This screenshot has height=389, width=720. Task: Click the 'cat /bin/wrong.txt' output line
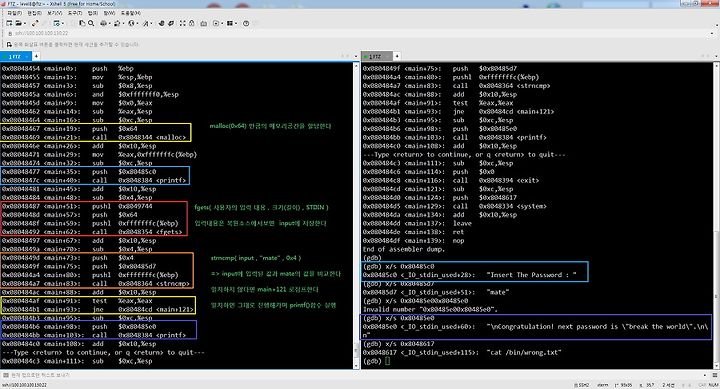point(462,352)
